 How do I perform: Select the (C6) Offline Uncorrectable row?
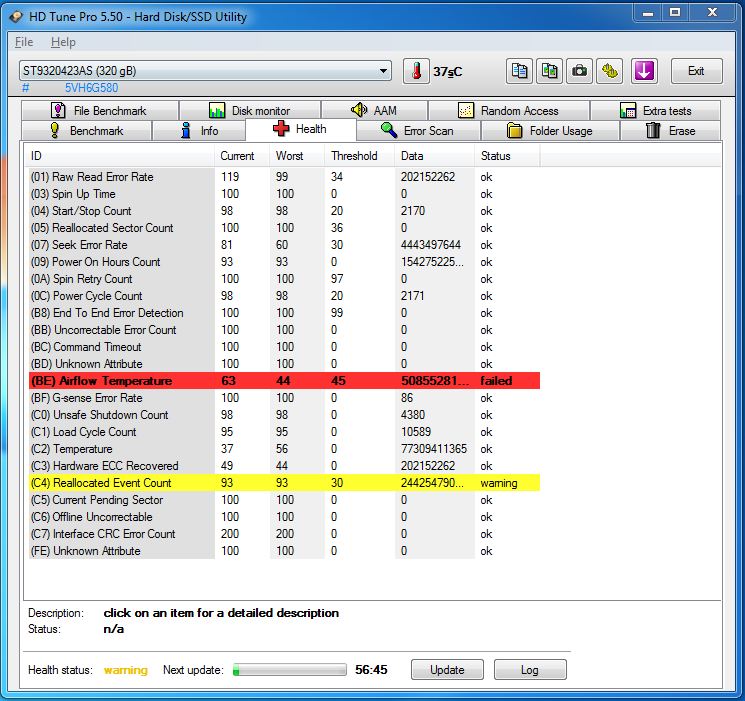coord(284,517)
